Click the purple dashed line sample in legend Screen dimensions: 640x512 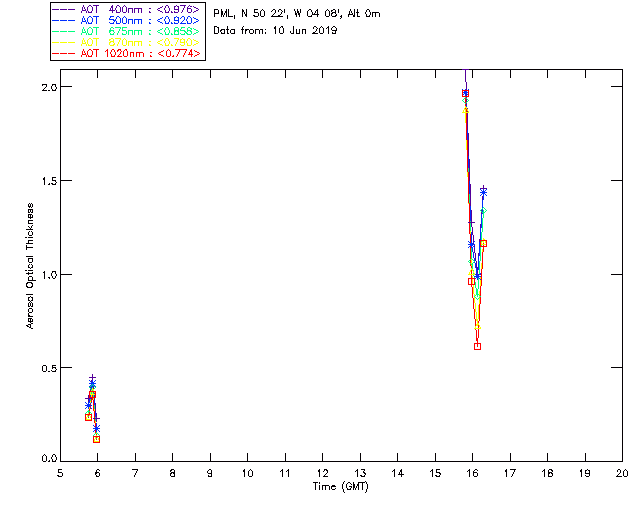coord(63,9)
